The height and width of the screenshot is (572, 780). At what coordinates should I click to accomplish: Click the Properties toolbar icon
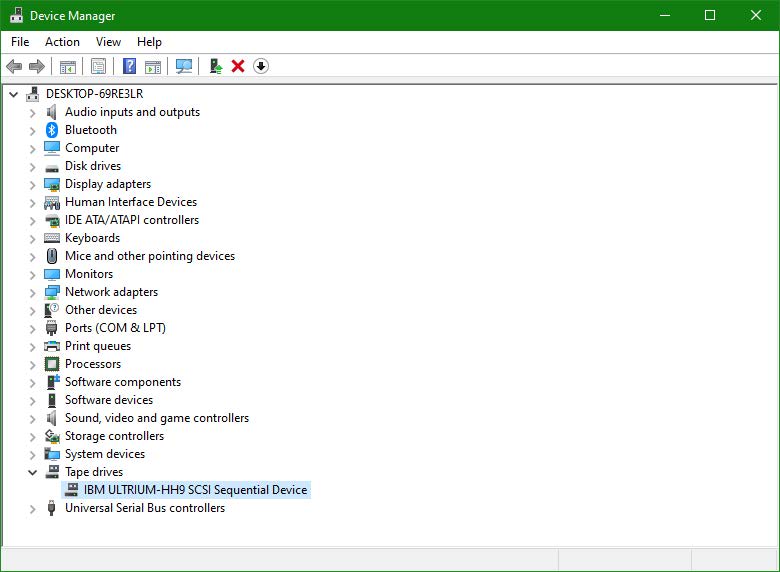[98, 66]
